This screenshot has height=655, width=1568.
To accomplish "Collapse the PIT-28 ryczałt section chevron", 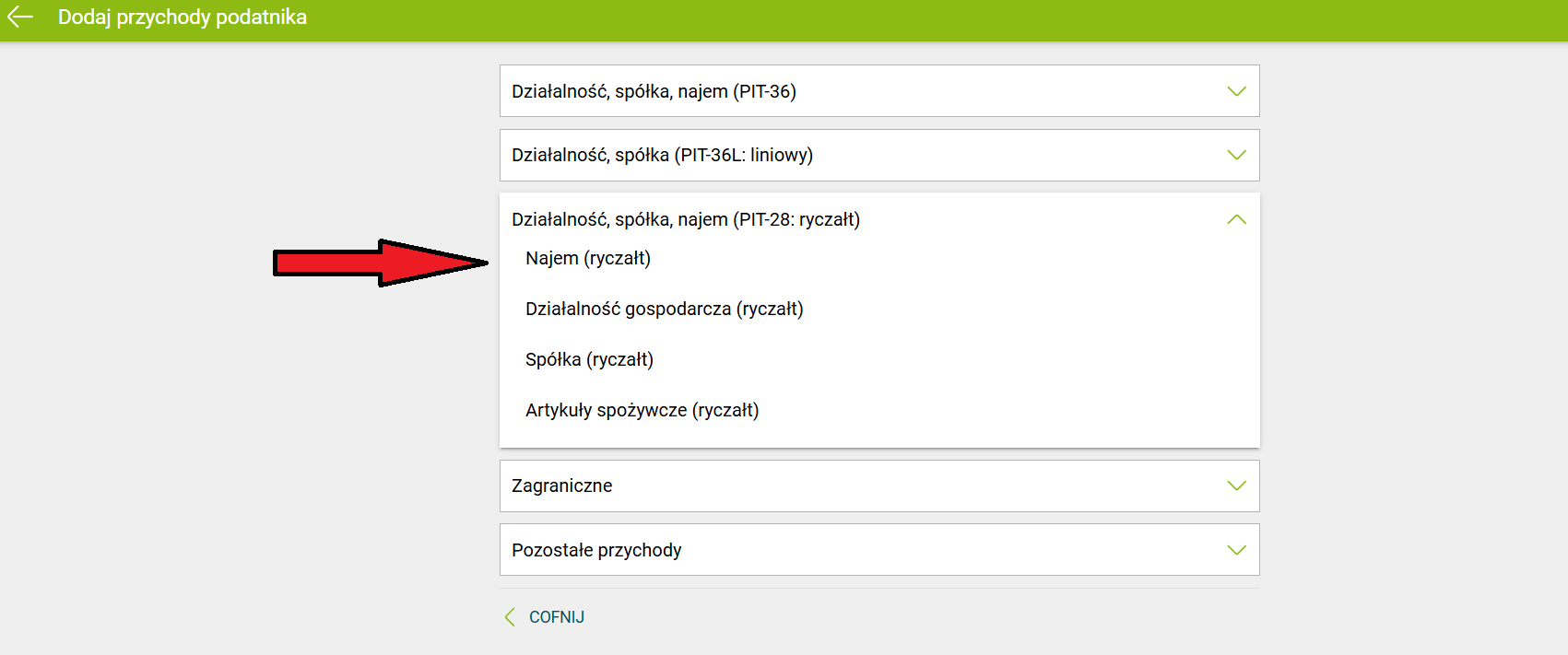I will [x=1236, y=219].
